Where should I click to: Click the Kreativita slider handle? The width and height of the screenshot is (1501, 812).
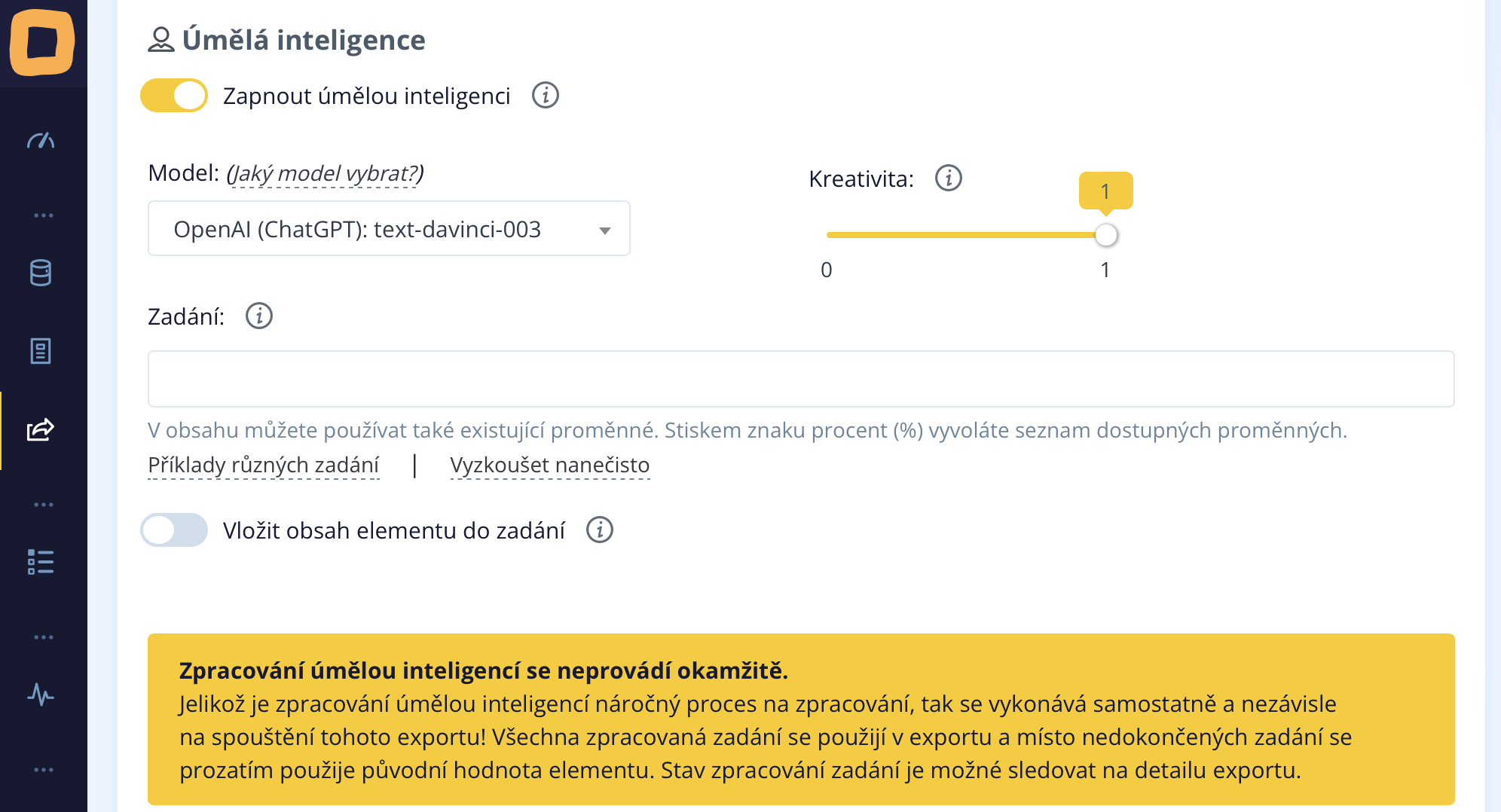(1105, 235)
